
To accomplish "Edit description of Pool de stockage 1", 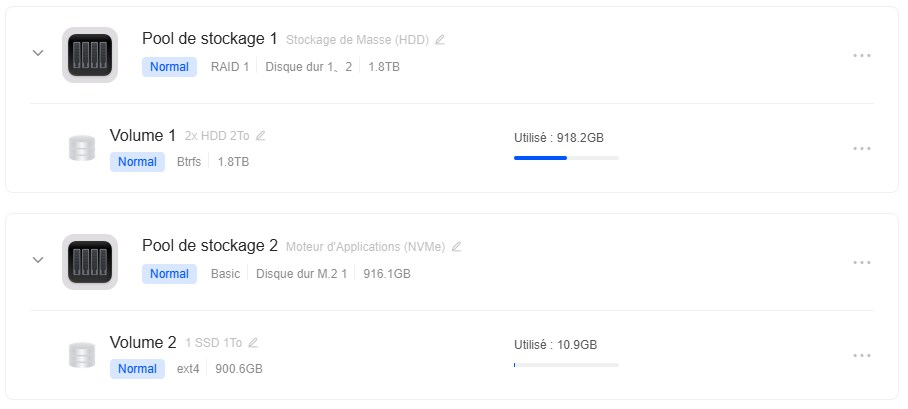I will click(440, 40).
